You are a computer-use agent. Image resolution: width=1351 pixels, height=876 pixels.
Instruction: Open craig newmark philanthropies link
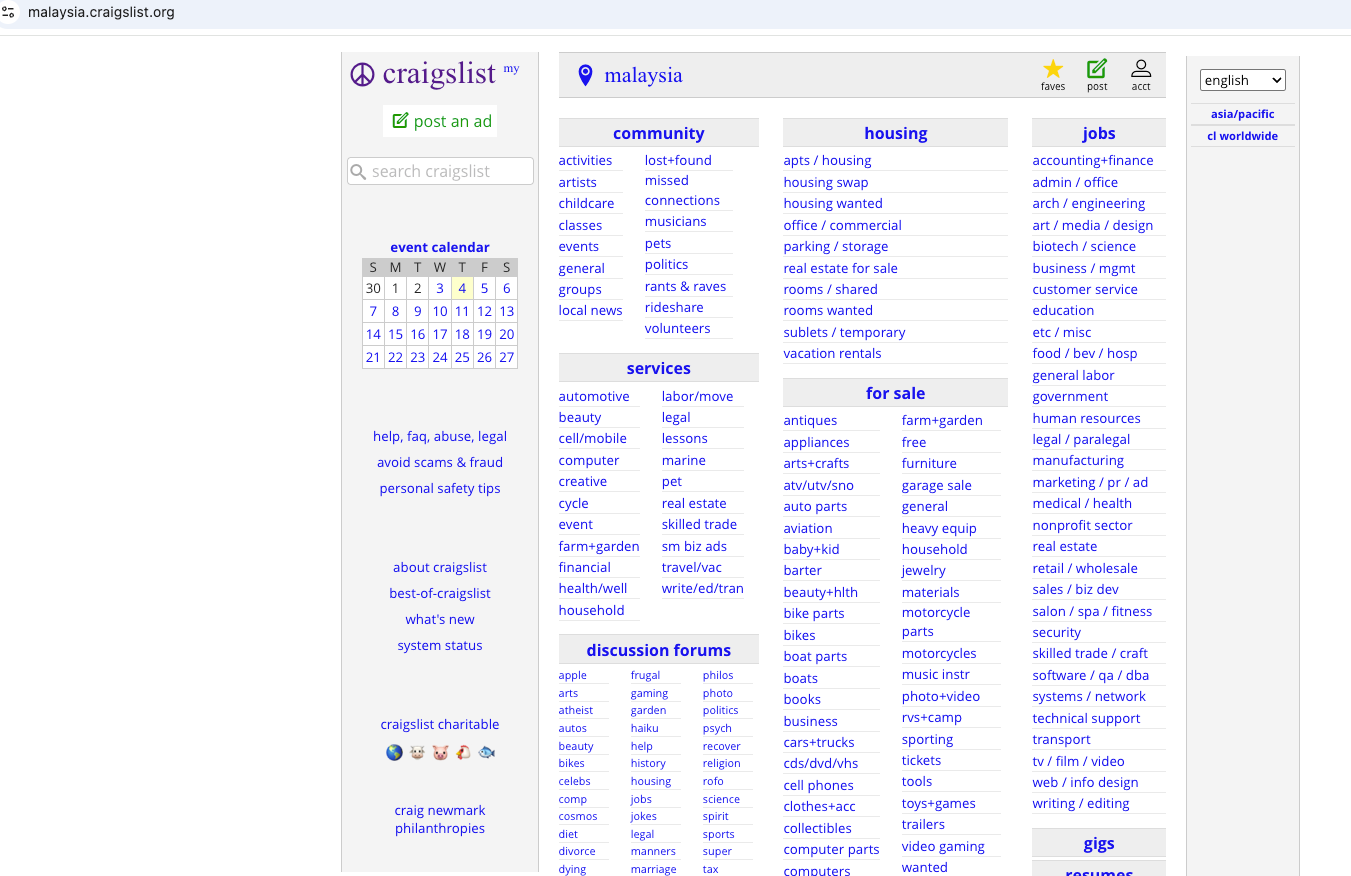coord(440,819)
